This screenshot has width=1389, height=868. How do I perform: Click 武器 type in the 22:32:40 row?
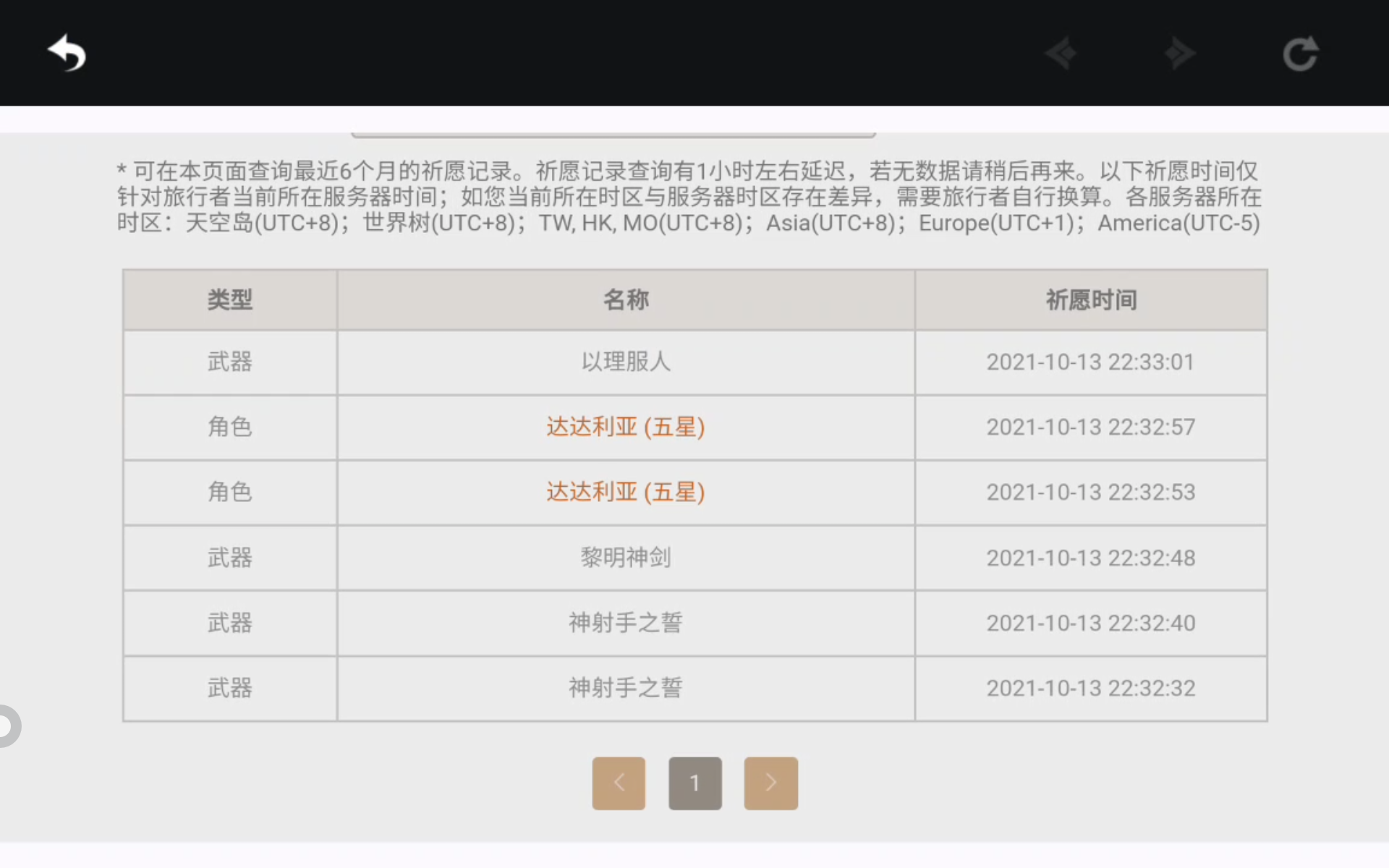coord(230,623)
